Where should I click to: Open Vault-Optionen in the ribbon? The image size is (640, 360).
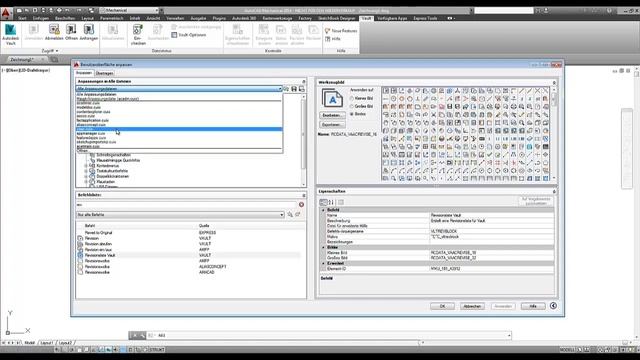(189, 35)
